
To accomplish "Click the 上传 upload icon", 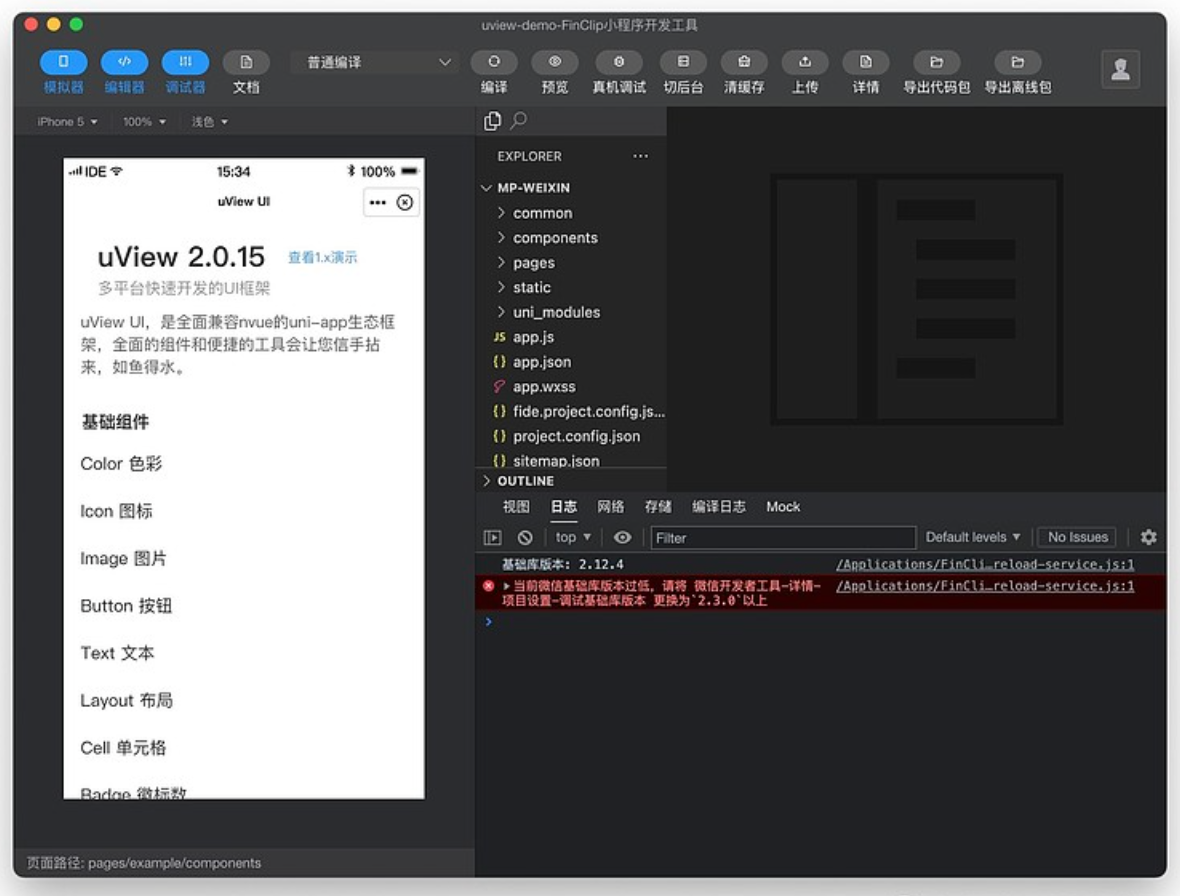I will point(805,62).
